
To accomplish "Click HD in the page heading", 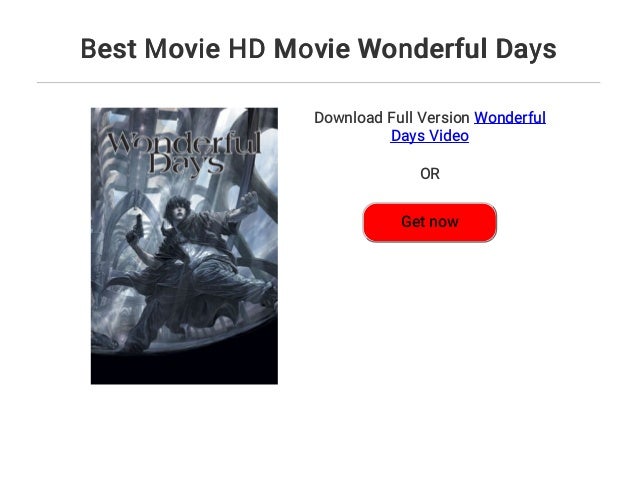I will pyautogui.click(x=247, y=49).
